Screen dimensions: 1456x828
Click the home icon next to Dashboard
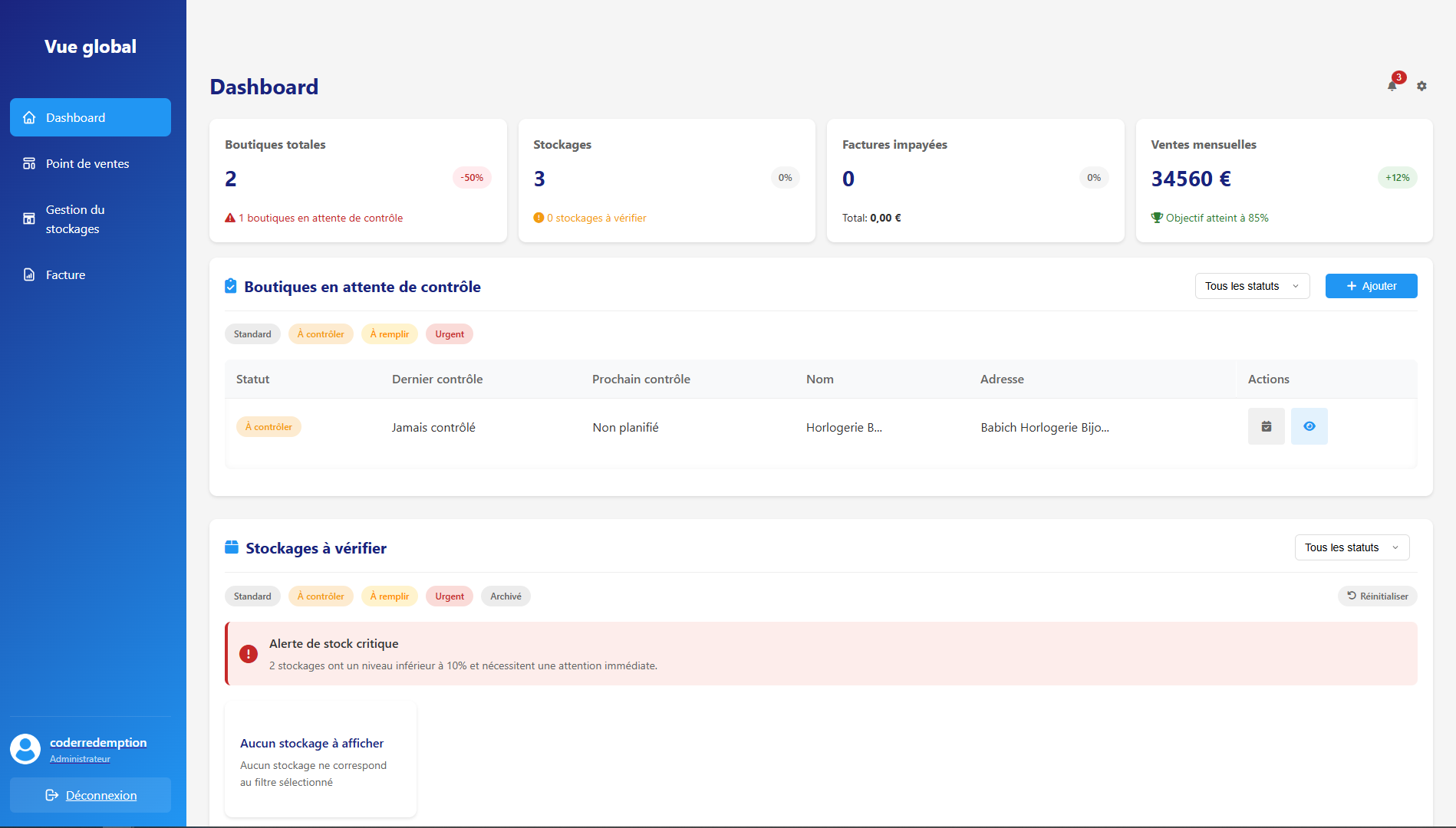[x=29, y=117]
